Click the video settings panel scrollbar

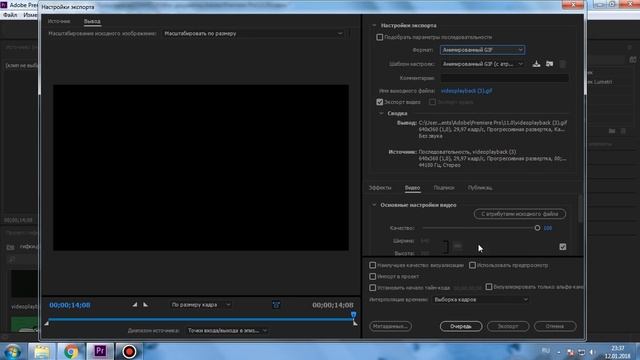point(580,209)
